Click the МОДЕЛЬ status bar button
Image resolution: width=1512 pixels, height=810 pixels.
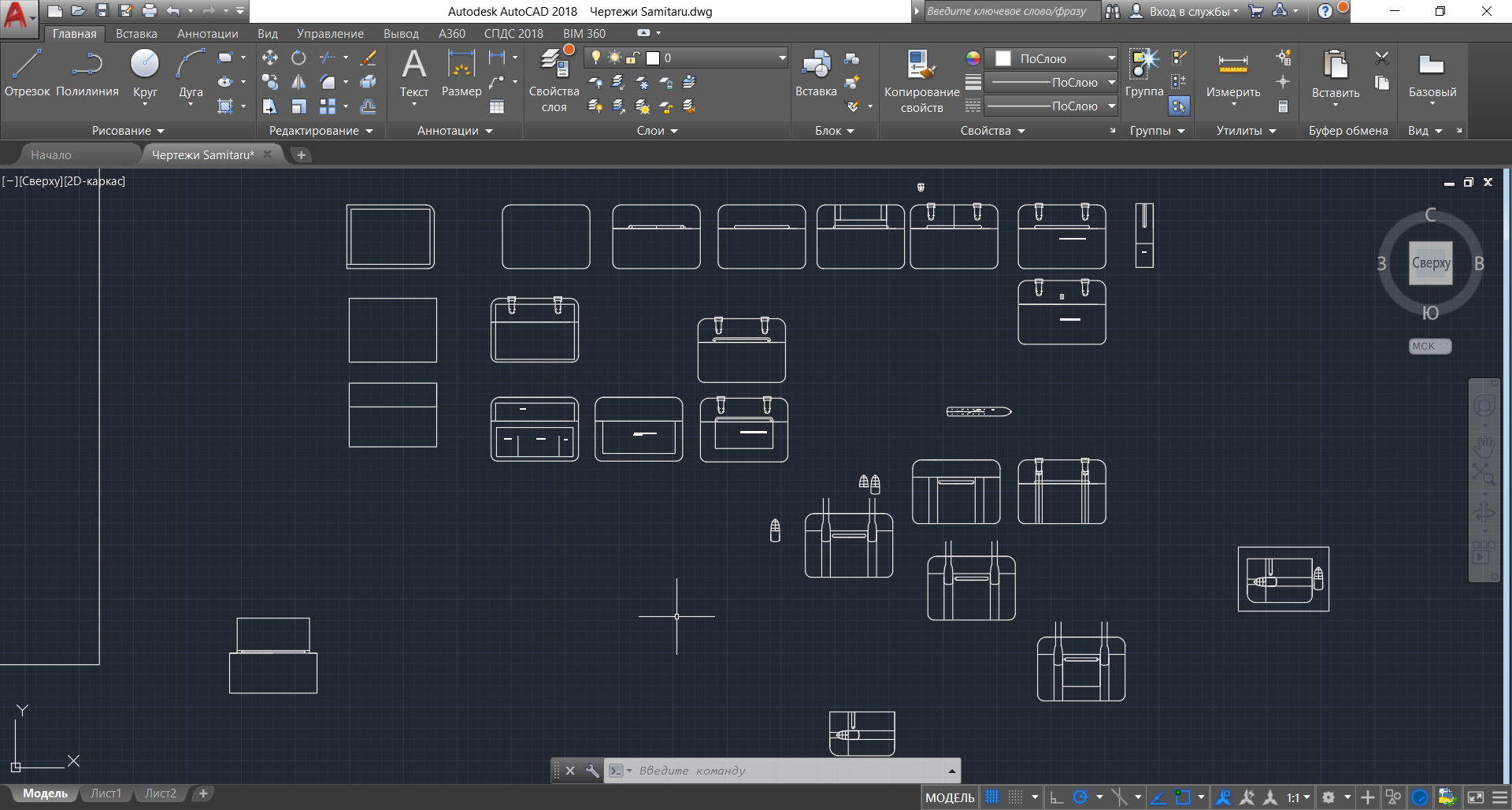(950, 797)
